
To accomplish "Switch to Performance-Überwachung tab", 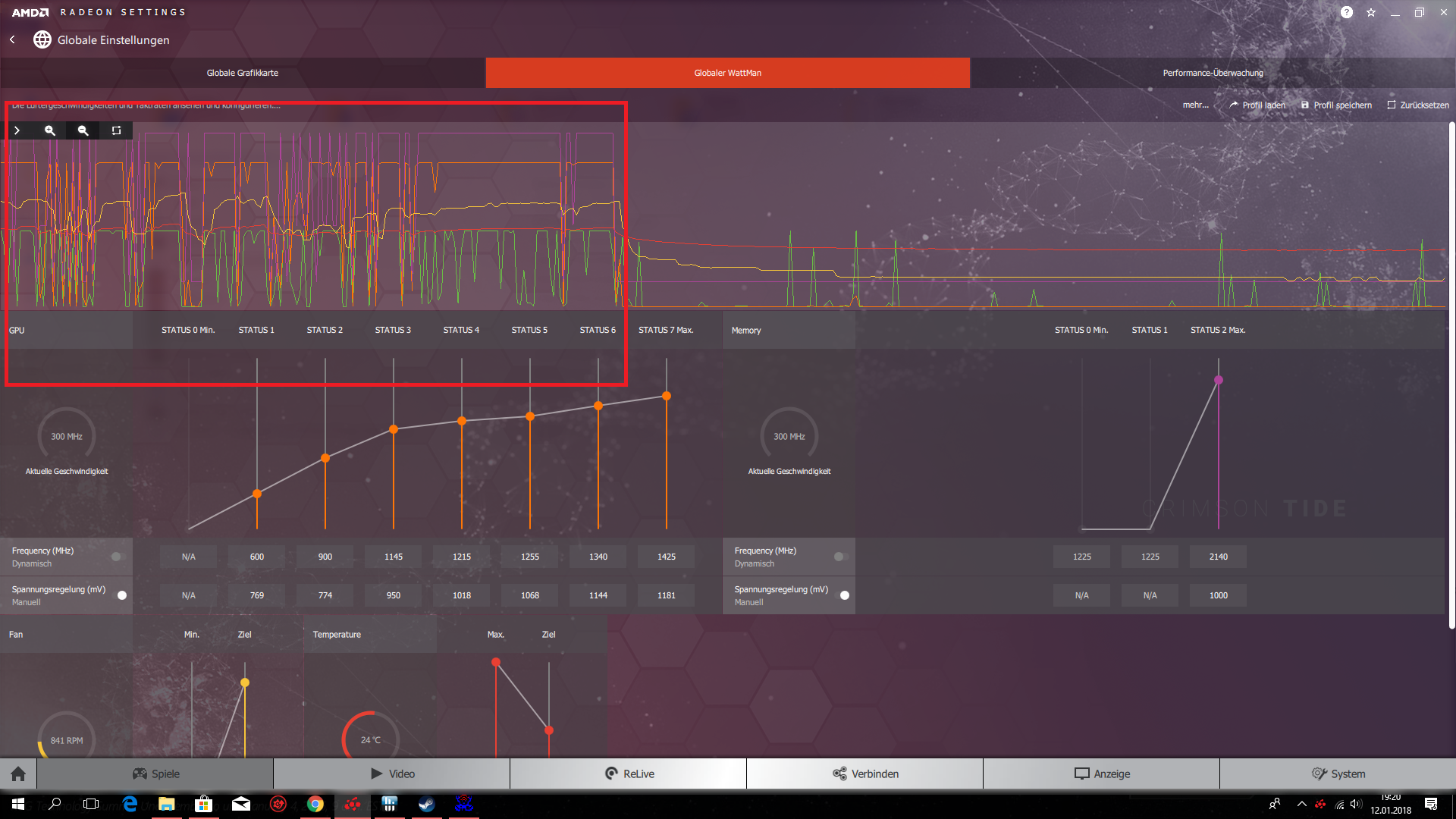I will (1213, 73).
